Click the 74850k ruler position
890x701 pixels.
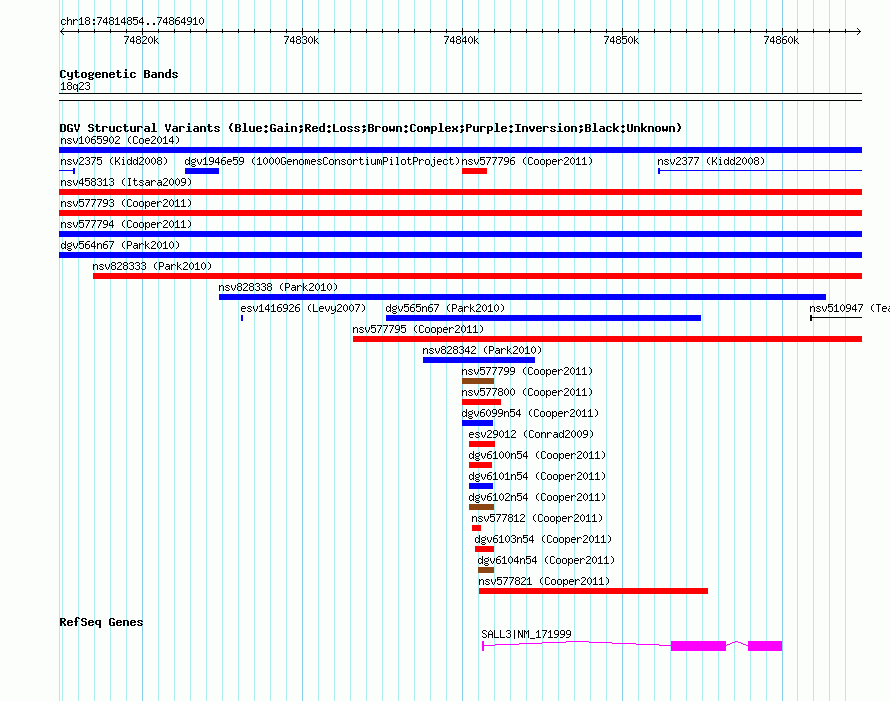621,40
